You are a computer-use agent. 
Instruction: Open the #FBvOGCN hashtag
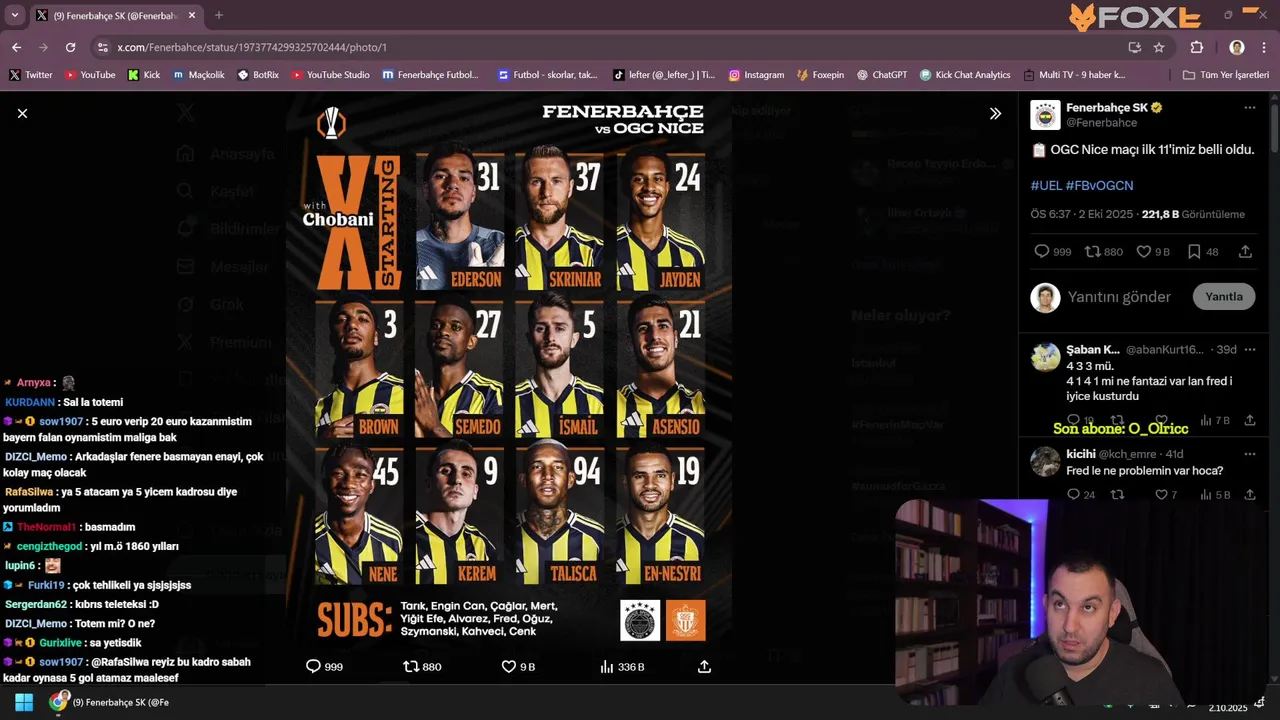click(x=1099, y=185)
